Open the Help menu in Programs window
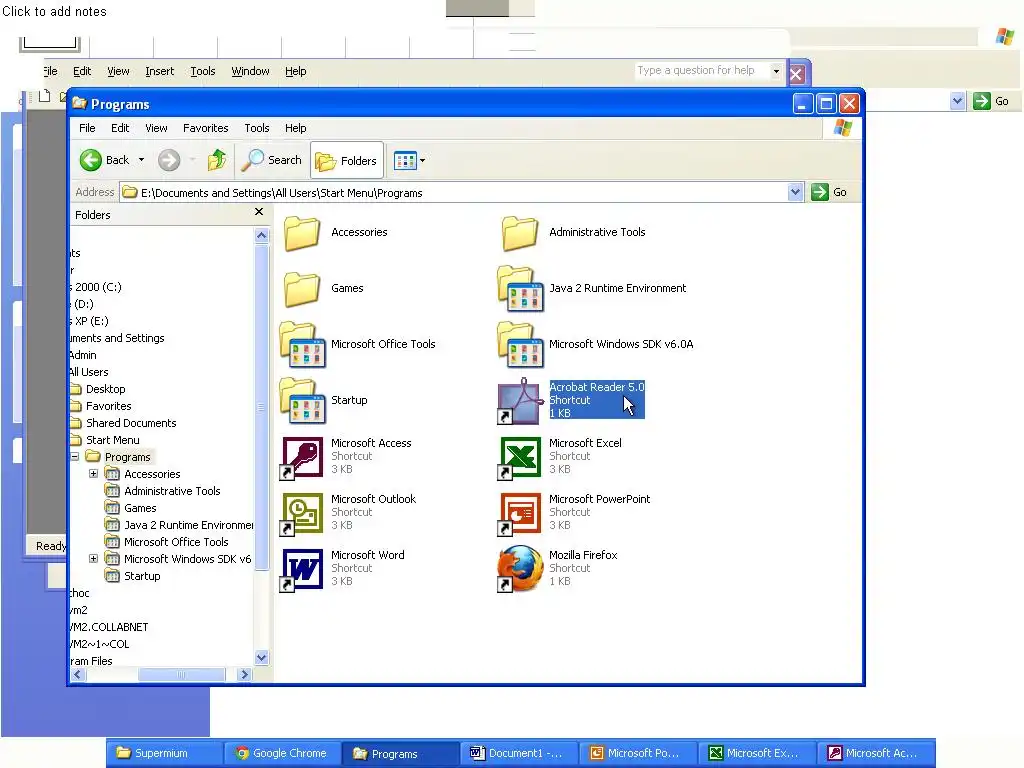The image size is (1024, 768). pos(295,128)
